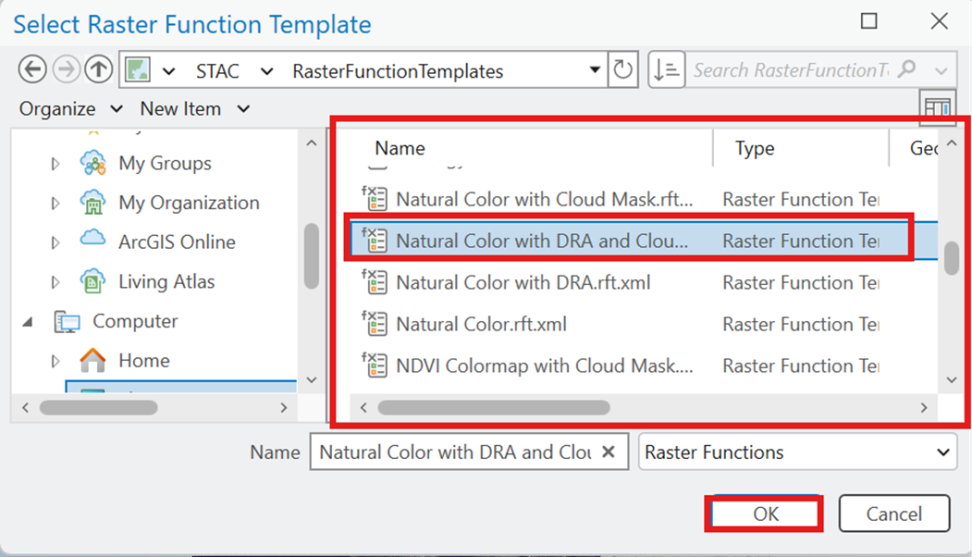Cancel the template selection dialog
Viewport: 972px width, 557px height.
coord(894,514)
